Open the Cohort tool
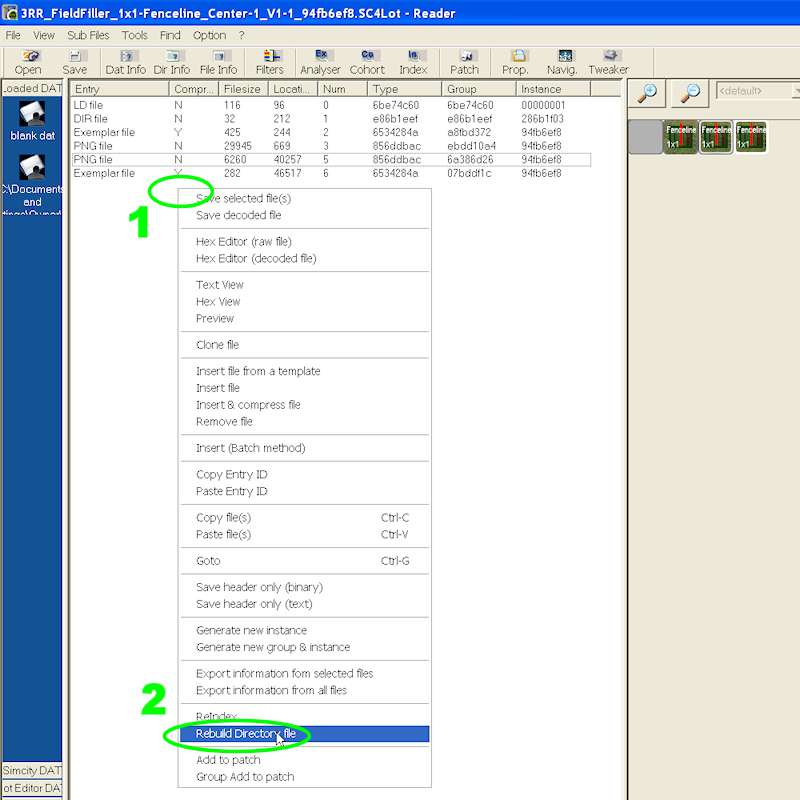Screen dimensions: 800x800 coord(367,63)
